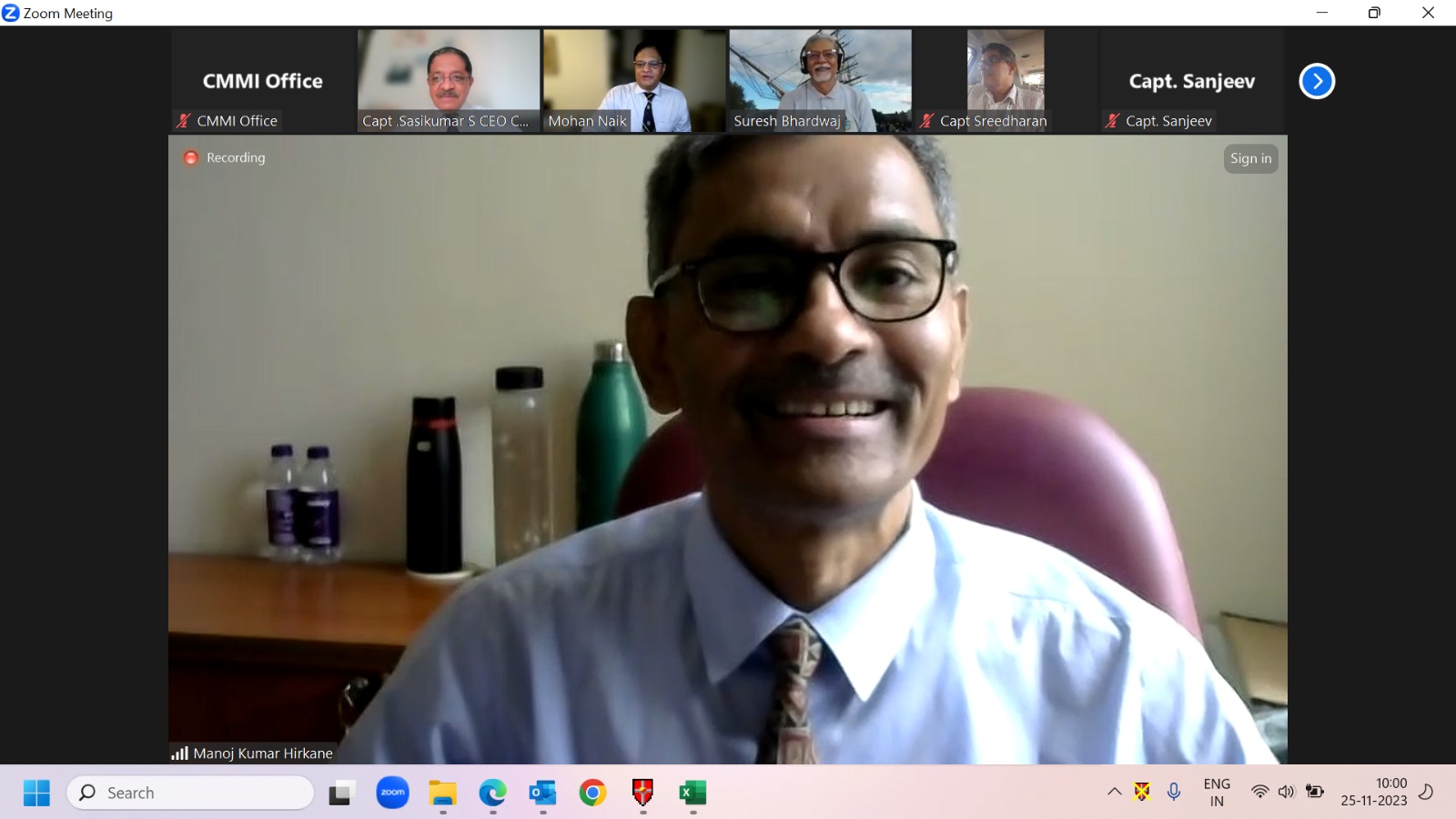Open the Zoom app in the taskbar

(392, 793)
